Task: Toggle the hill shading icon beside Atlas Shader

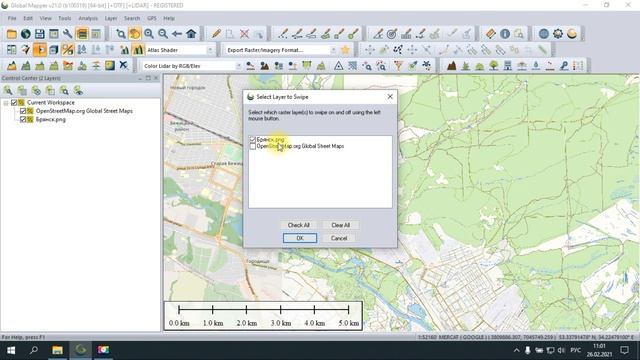Action: click(138, 50)
